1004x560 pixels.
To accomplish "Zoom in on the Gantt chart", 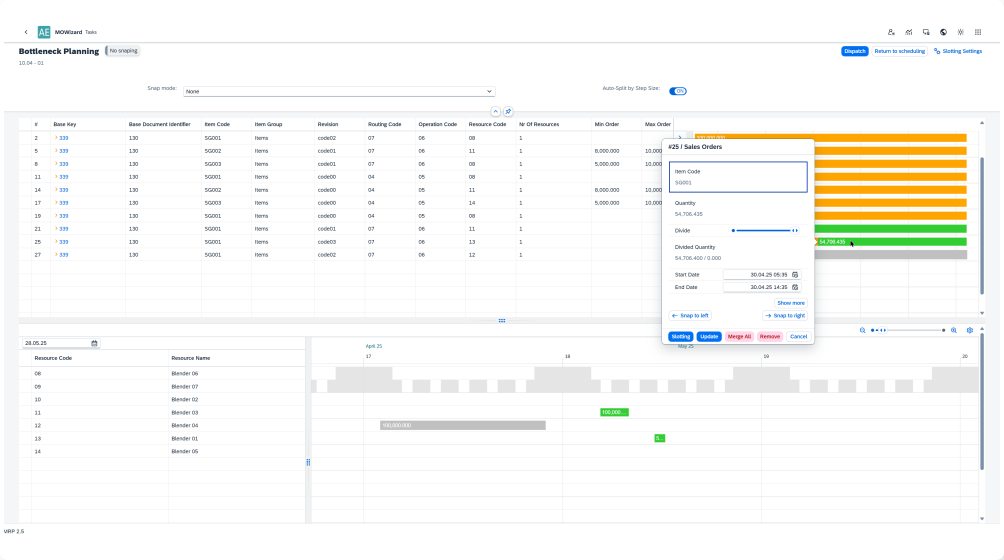I will point(953,330).
